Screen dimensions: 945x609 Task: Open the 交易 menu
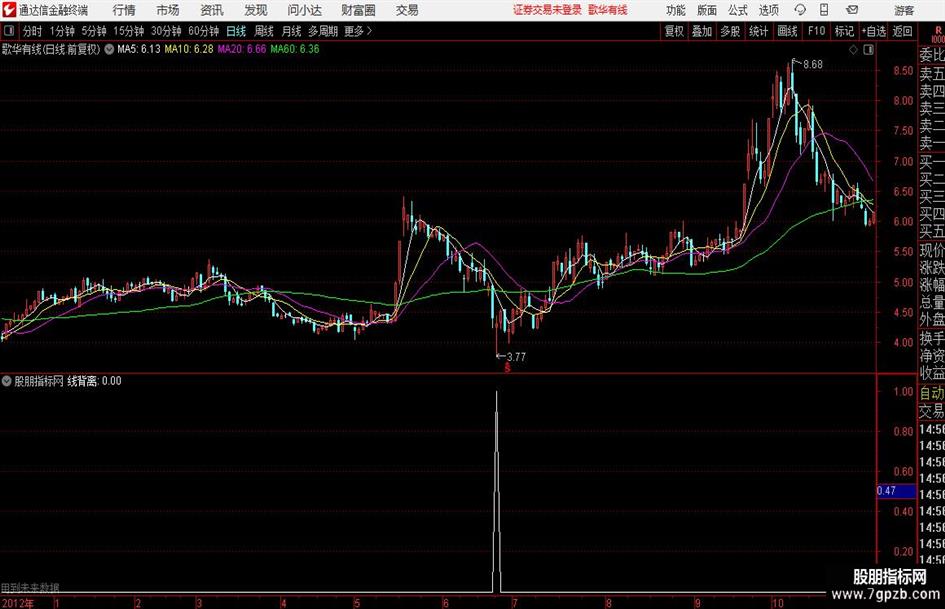pos(407,10)
